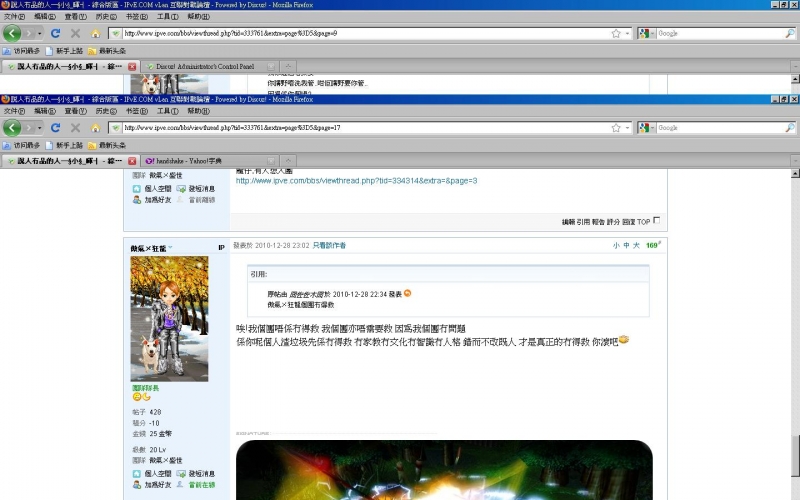Image resolution: width=800 pixels, height=500 pixels.
Task: Open a new tab in front window
Action: (288, 161)
